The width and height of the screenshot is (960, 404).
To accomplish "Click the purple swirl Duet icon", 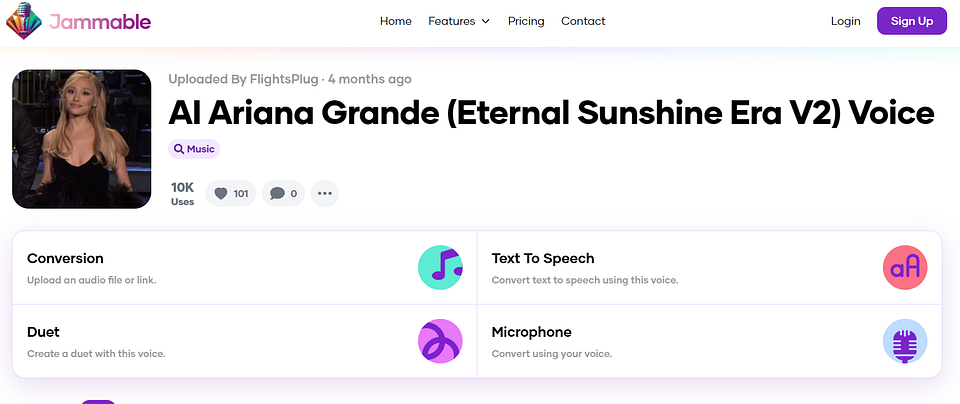I will 440,341.
